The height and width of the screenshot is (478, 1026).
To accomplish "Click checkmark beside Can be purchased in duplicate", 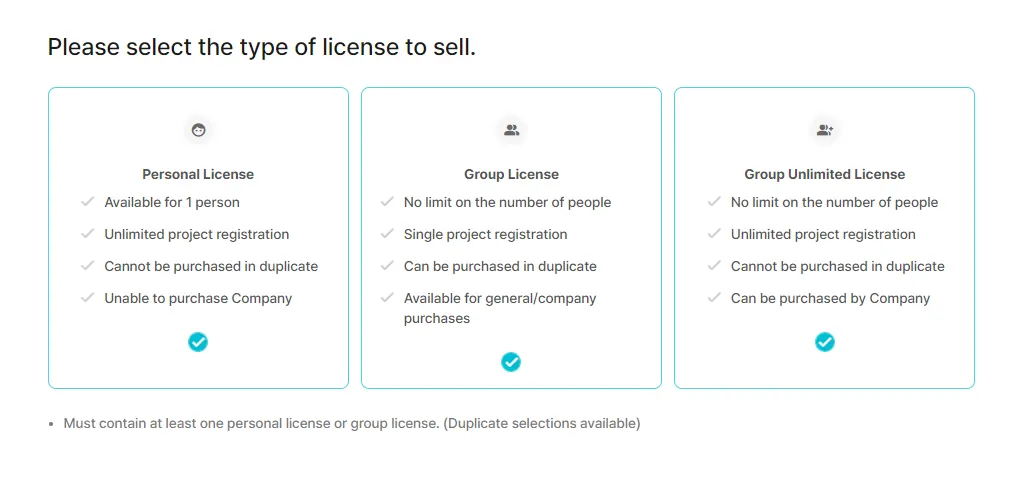I will point(387,265).
